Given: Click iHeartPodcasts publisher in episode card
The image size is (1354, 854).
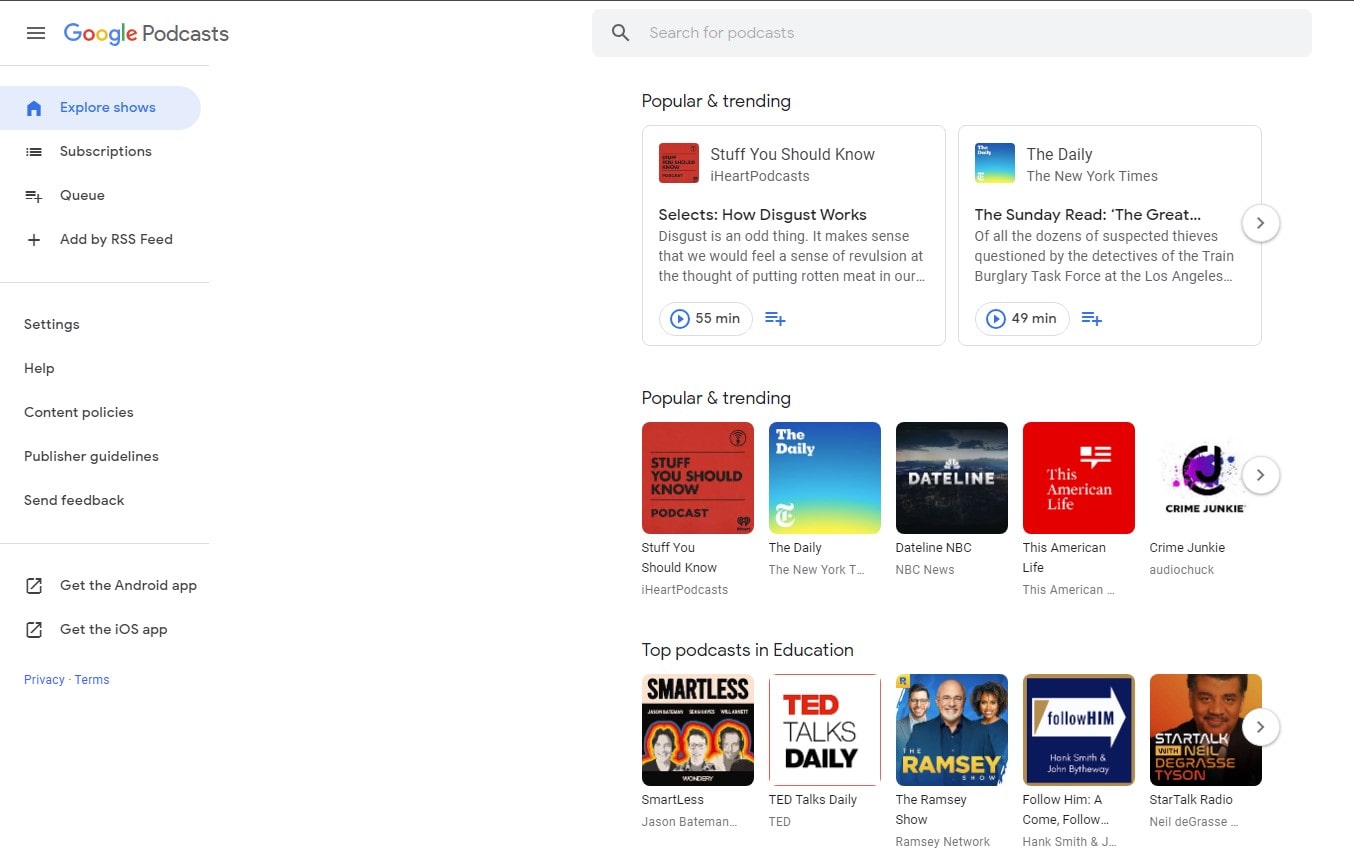Looking at the screenshot, I should point(760,176).
